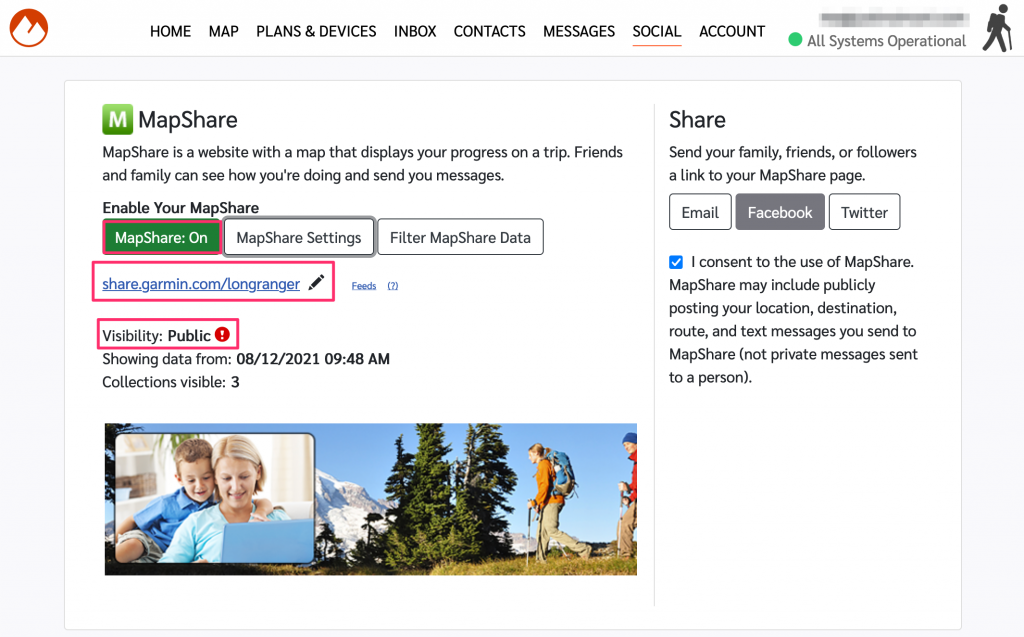Uncheck the MapShare consent checkbox
Viewport: 1024px width, 637px height.
click(677, 262)
